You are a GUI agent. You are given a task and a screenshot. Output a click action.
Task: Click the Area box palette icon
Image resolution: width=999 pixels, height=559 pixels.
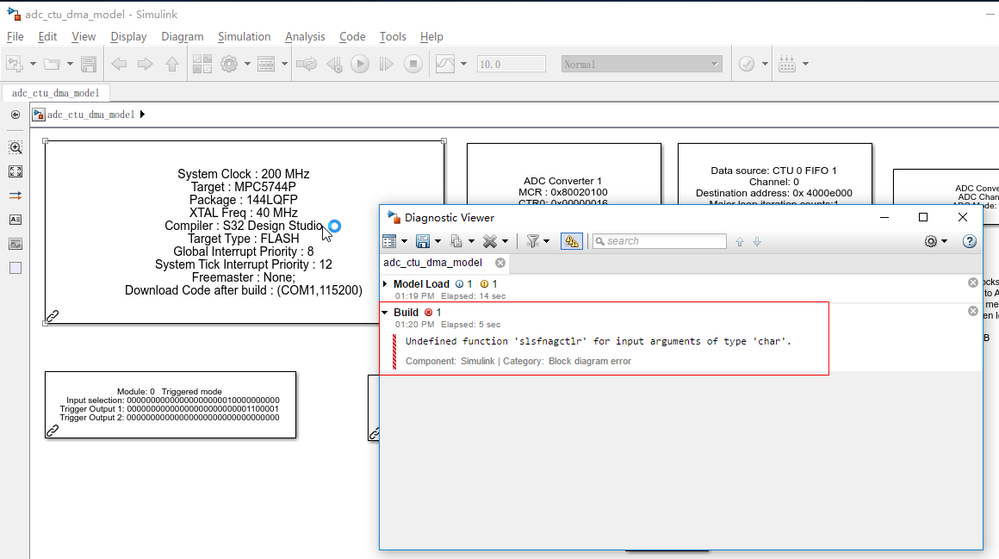pyautogui.click(x=15, y=268)
